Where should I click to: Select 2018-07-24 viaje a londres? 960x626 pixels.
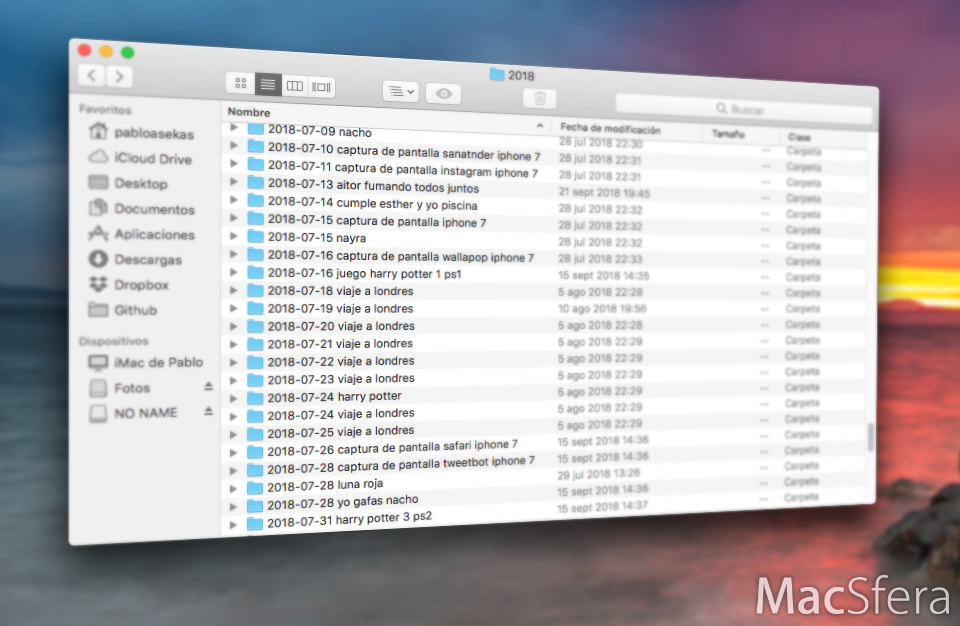(340, 415)
